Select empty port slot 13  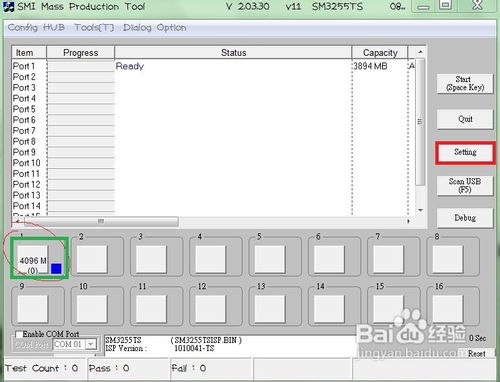(270, 309)
